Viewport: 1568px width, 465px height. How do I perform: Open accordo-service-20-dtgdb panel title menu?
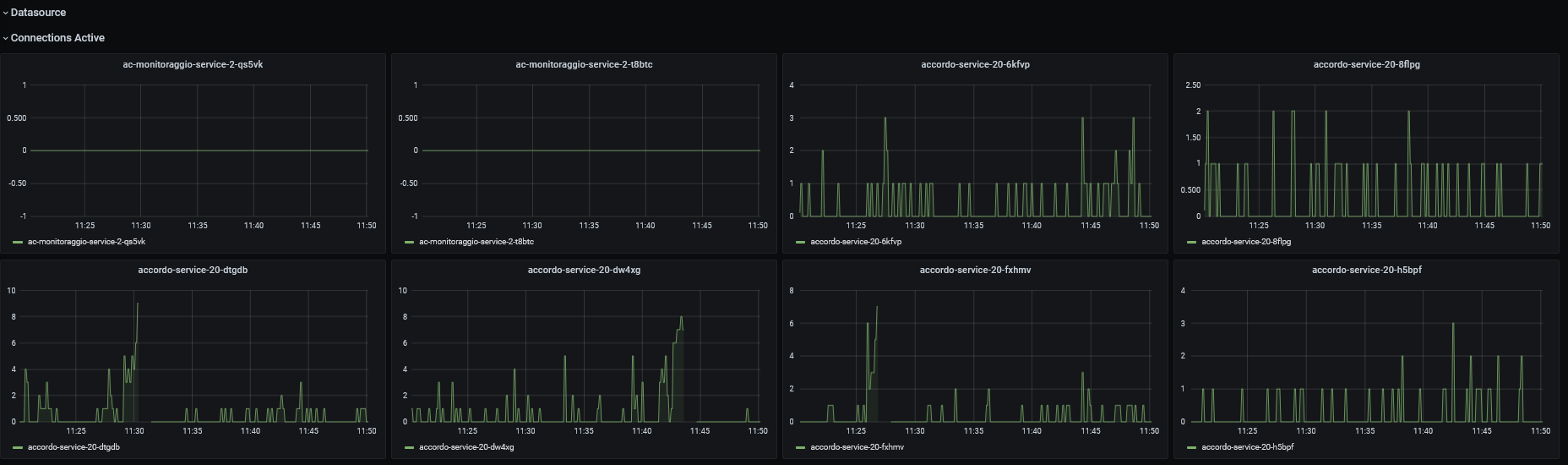[x=193, y=270]
